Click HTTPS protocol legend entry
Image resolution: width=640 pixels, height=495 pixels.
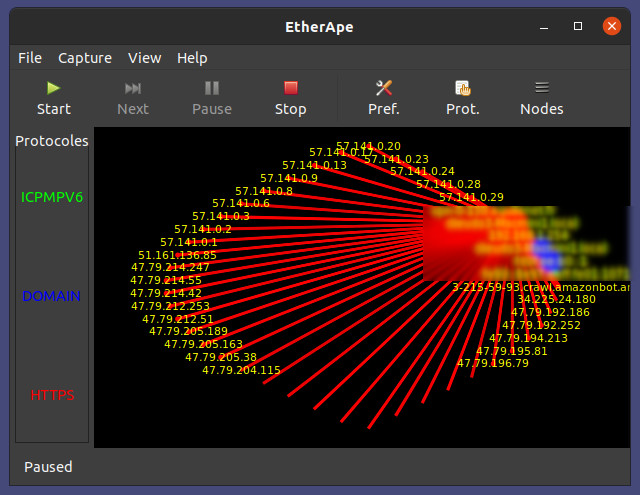pyautogui.click(x=52, y=395)
